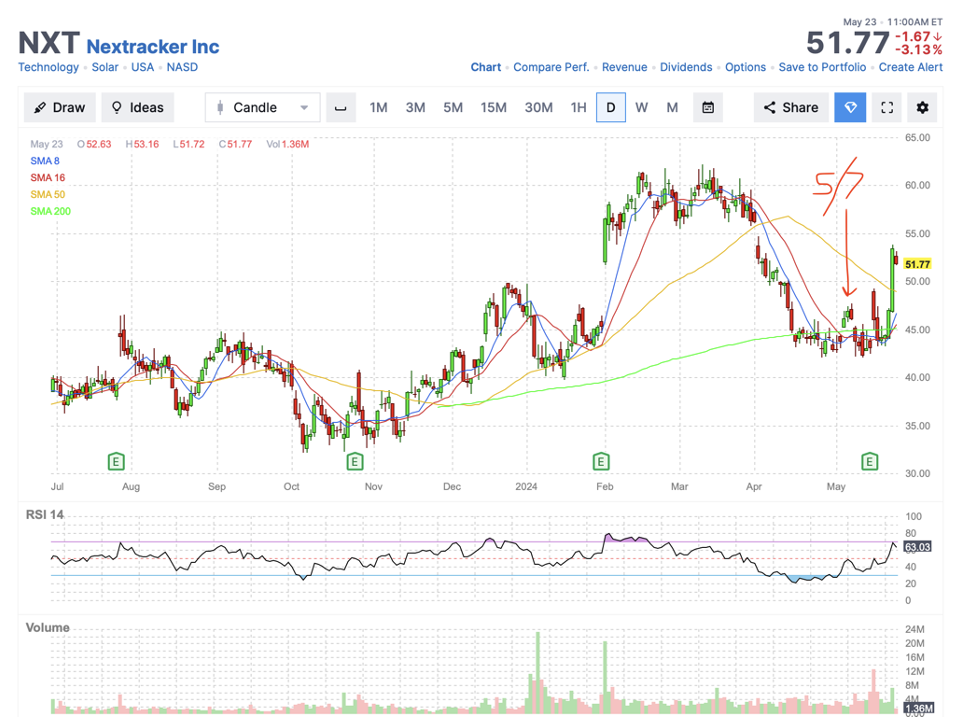Screen dimensions: 967x725
Task: Click the earnings E marker after May
Action: 870,461
